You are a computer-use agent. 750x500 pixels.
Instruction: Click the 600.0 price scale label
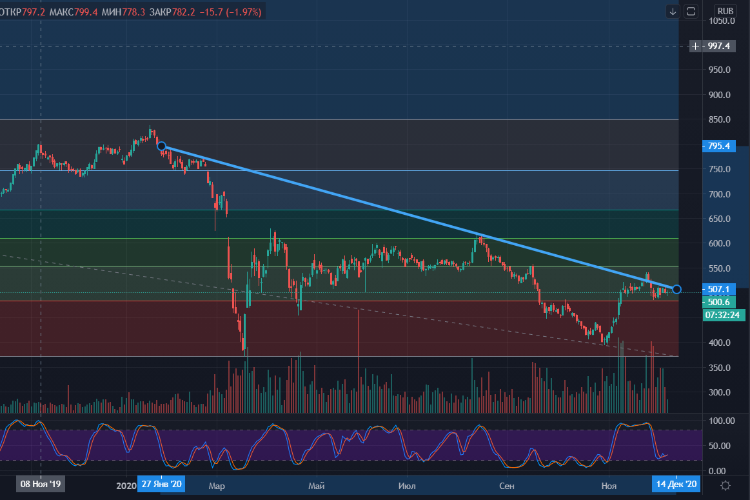tap(720, 244)
